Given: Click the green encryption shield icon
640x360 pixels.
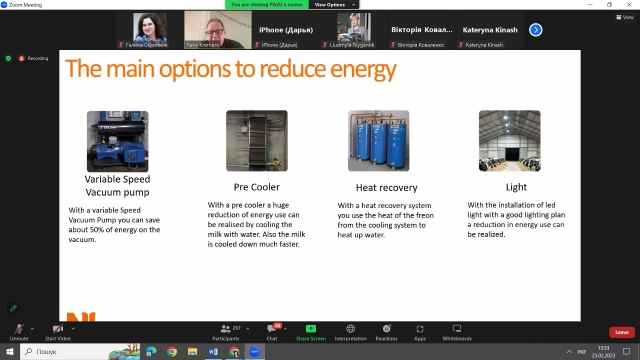Looking at the screenshot, I should click(x=8, y=58).
